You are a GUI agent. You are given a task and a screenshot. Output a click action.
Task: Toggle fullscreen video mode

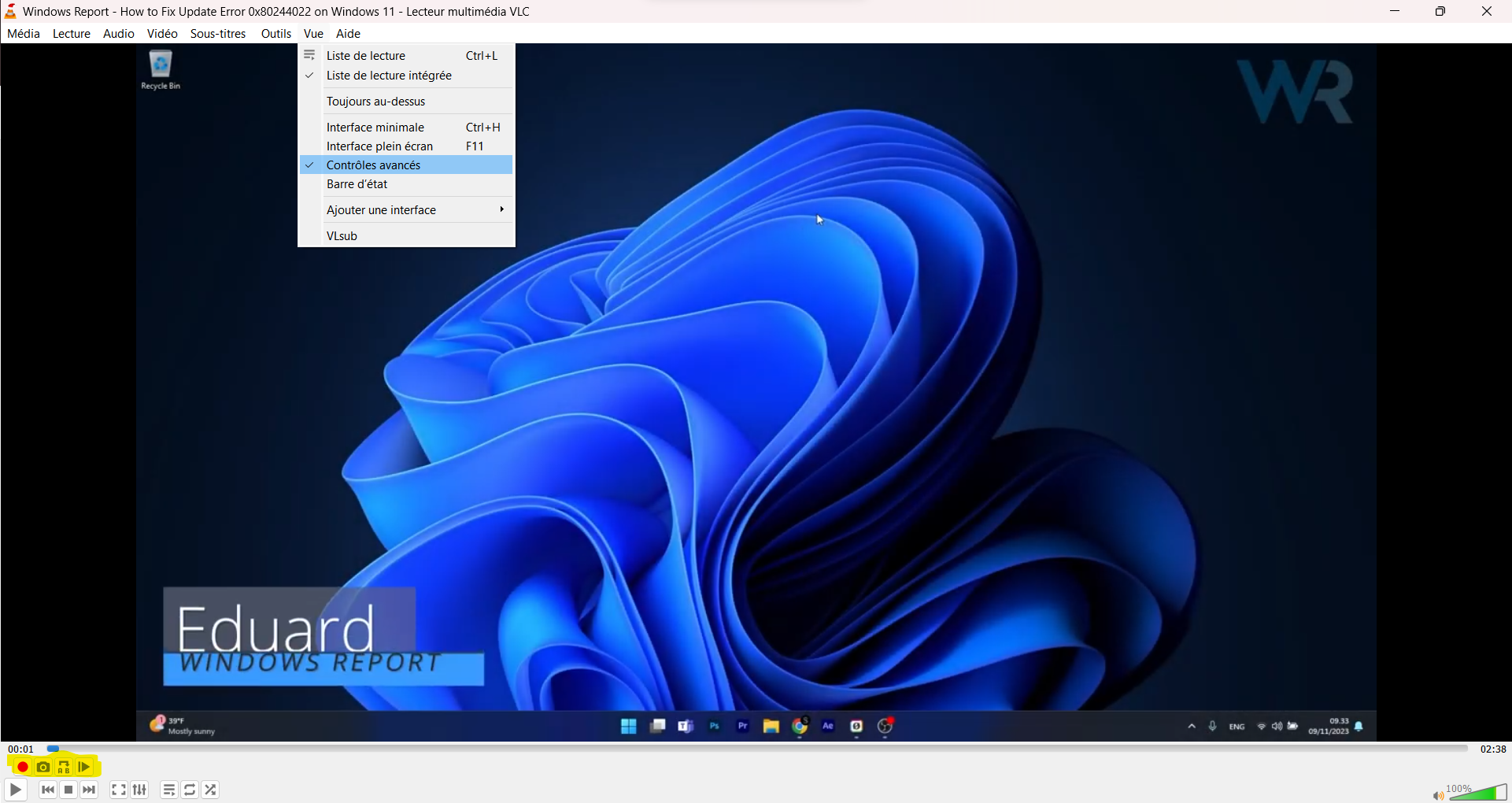[119, 790]
